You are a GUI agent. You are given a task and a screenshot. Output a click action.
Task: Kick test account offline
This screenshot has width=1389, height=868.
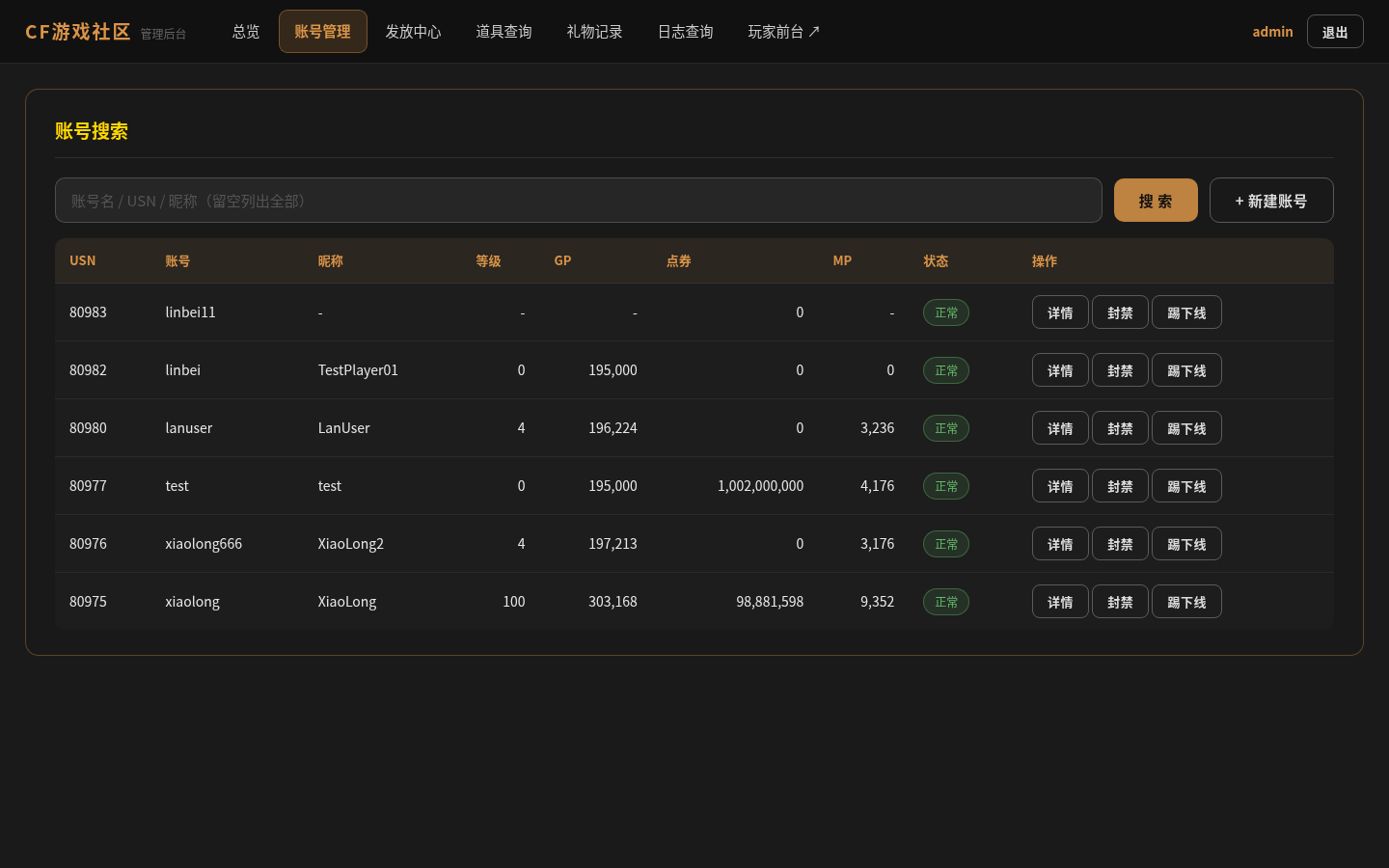click(x=1186, y=486)
